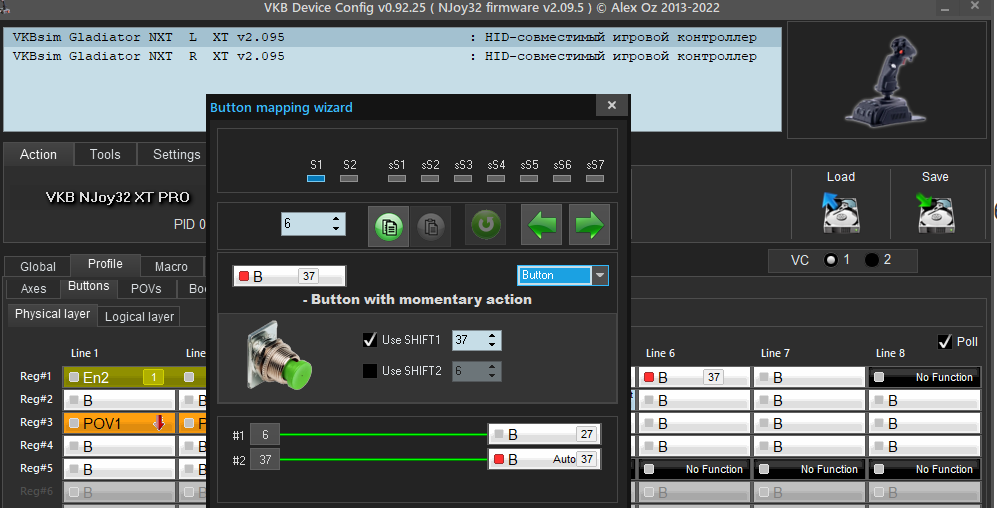
Task: Open the Tools tab
Action: [105, 154]
